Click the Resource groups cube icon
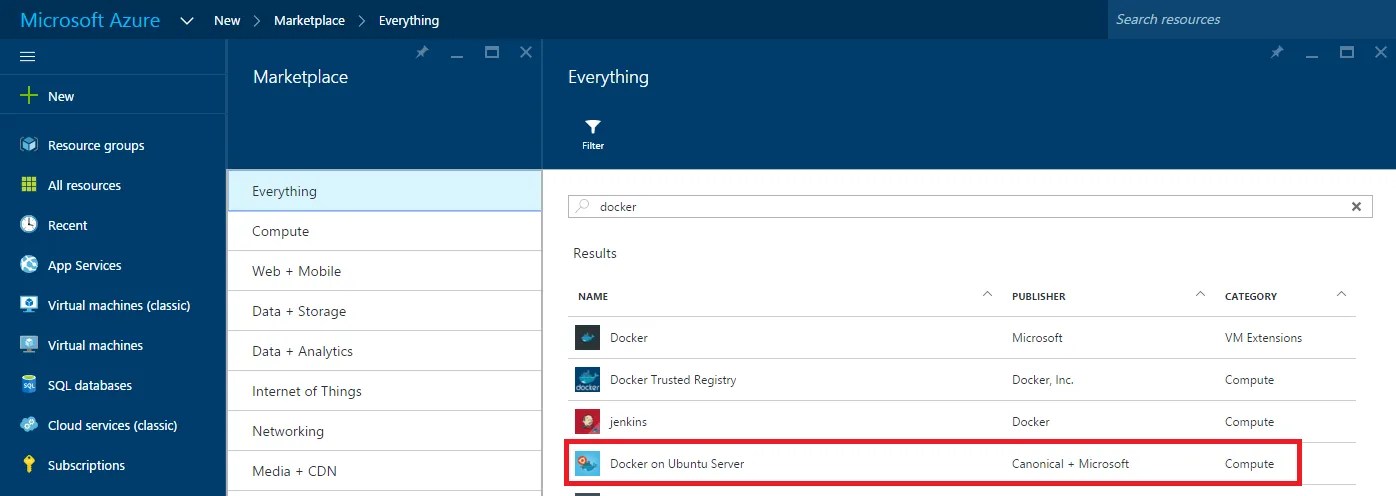1396x496 pixels. point(29,145)
